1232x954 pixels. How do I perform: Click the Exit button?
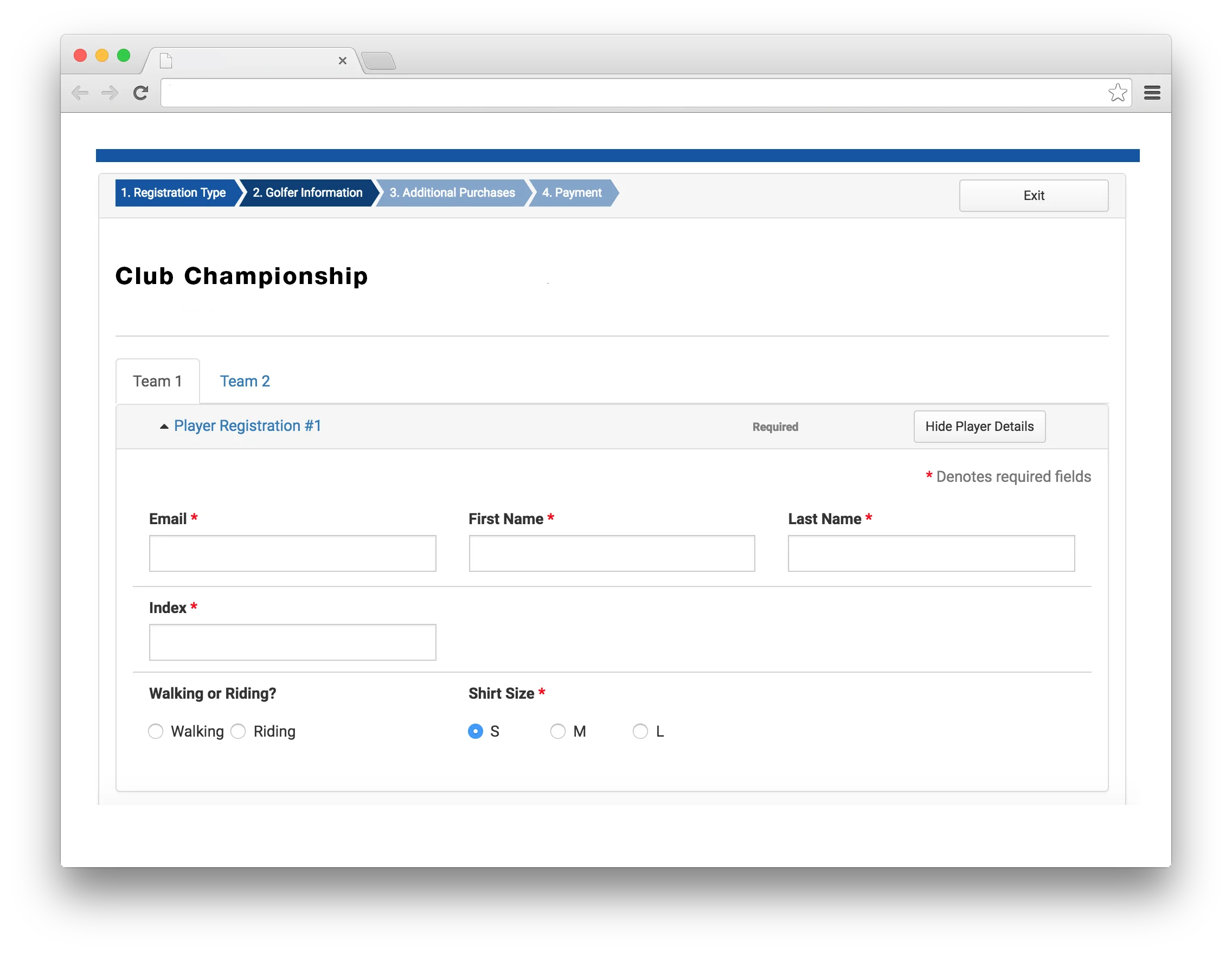point(1034,196)
